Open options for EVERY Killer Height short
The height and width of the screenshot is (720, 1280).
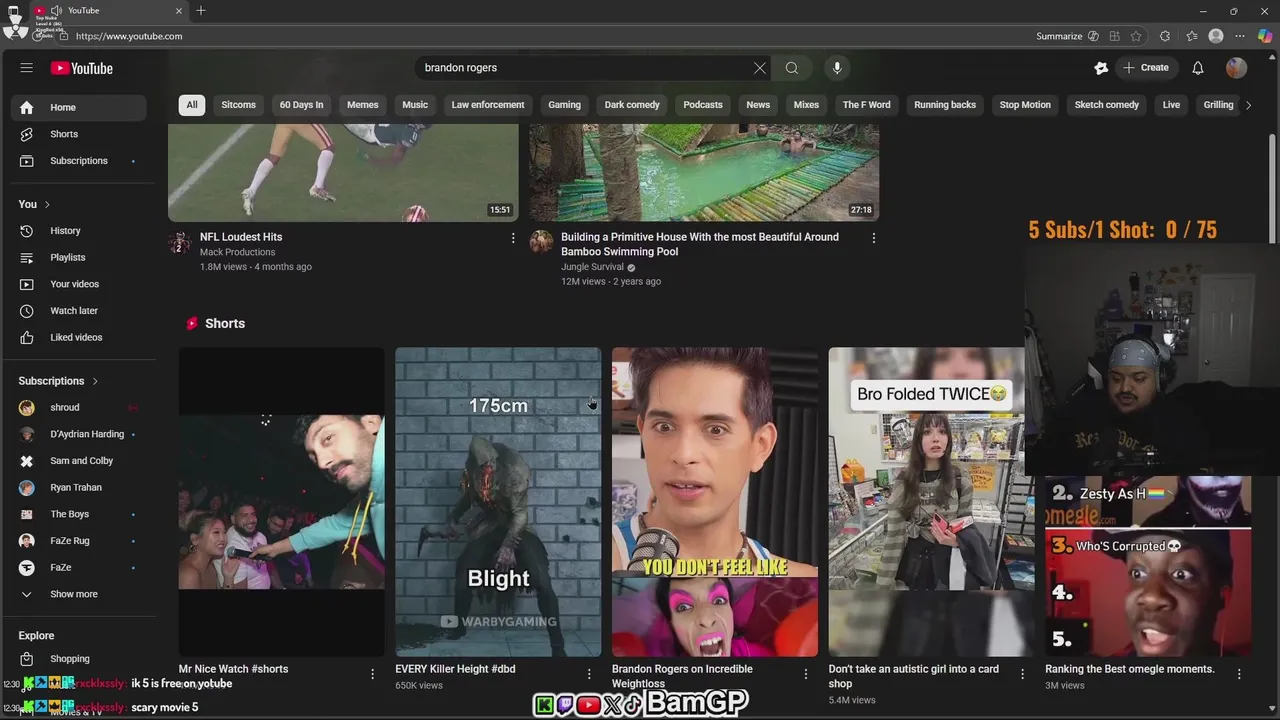[x=589, y=674]
